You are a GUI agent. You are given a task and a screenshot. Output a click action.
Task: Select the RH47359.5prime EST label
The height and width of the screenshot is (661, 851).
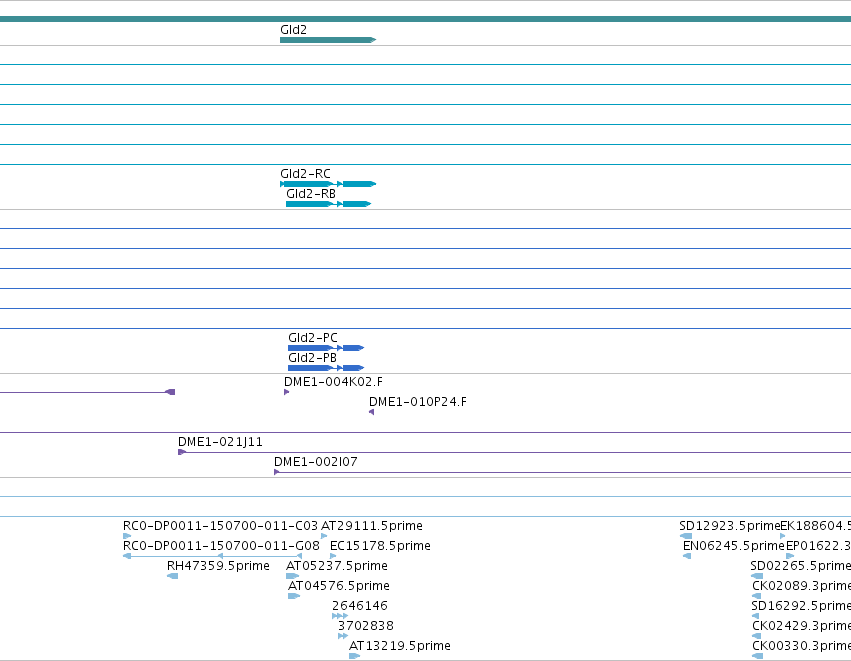(218, 566)
